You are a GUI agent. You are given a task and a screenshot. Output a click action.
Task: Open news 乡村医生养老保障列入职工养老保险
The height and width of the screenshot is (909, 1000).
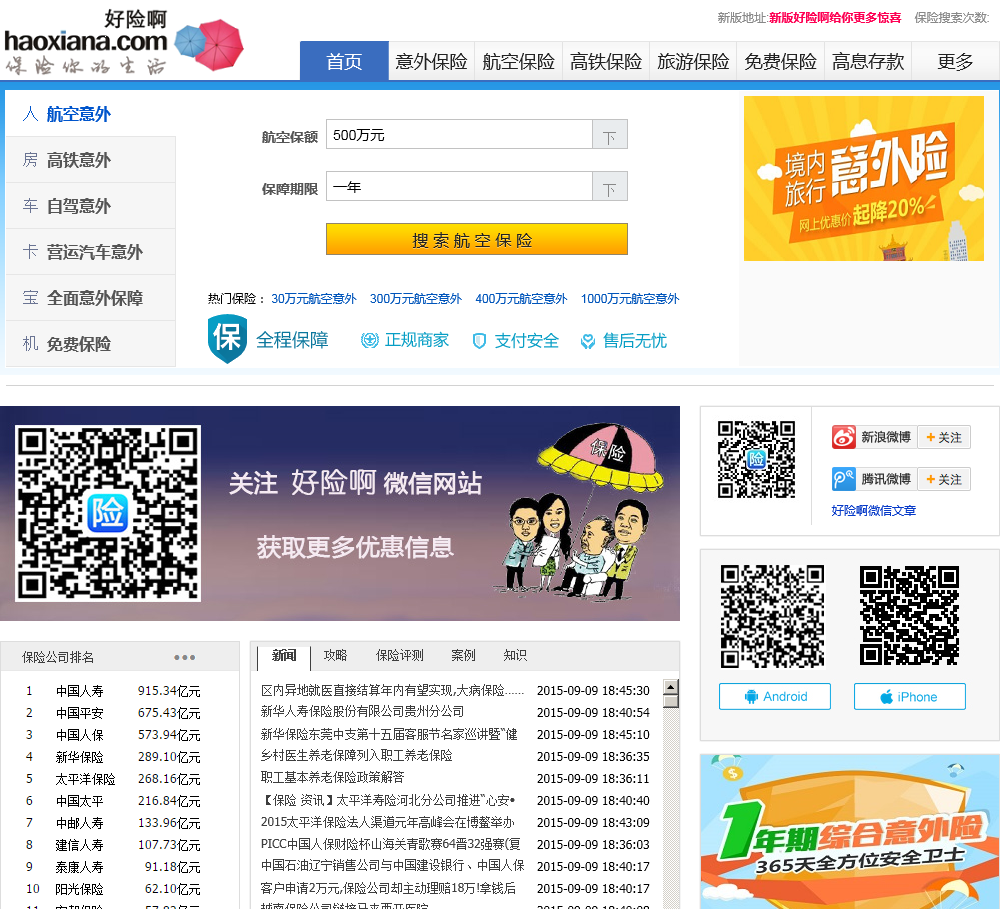point(357,756)
